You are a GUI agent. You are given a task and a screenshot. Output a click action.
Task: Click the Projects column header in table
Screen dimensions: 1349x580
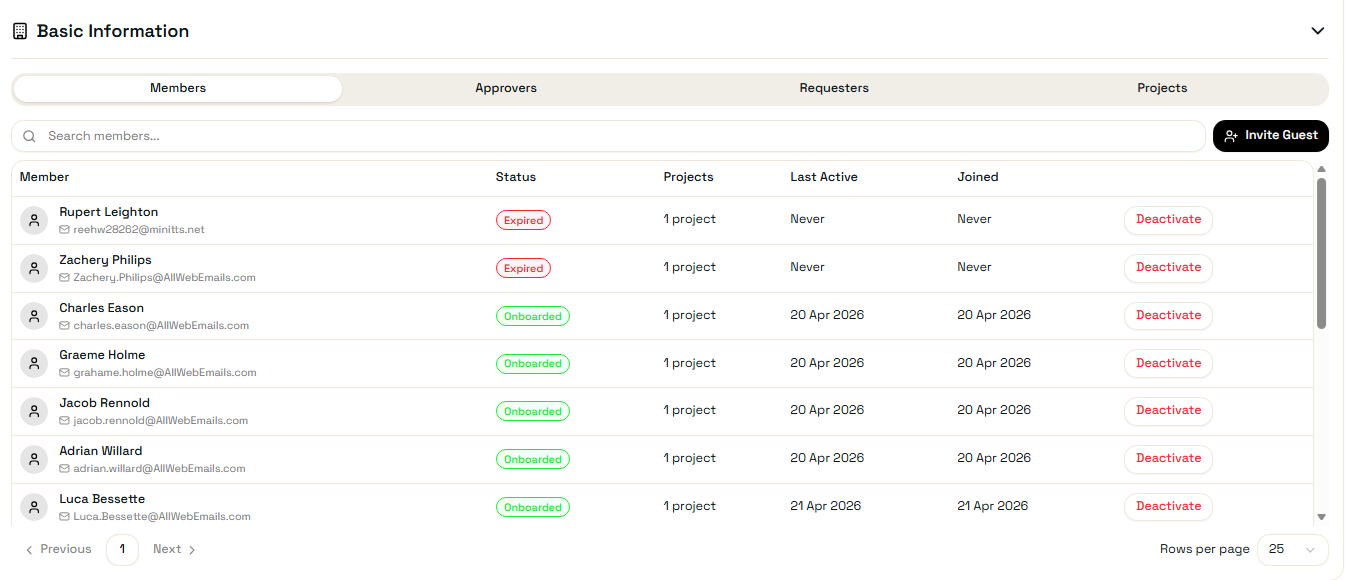(688, 177)
